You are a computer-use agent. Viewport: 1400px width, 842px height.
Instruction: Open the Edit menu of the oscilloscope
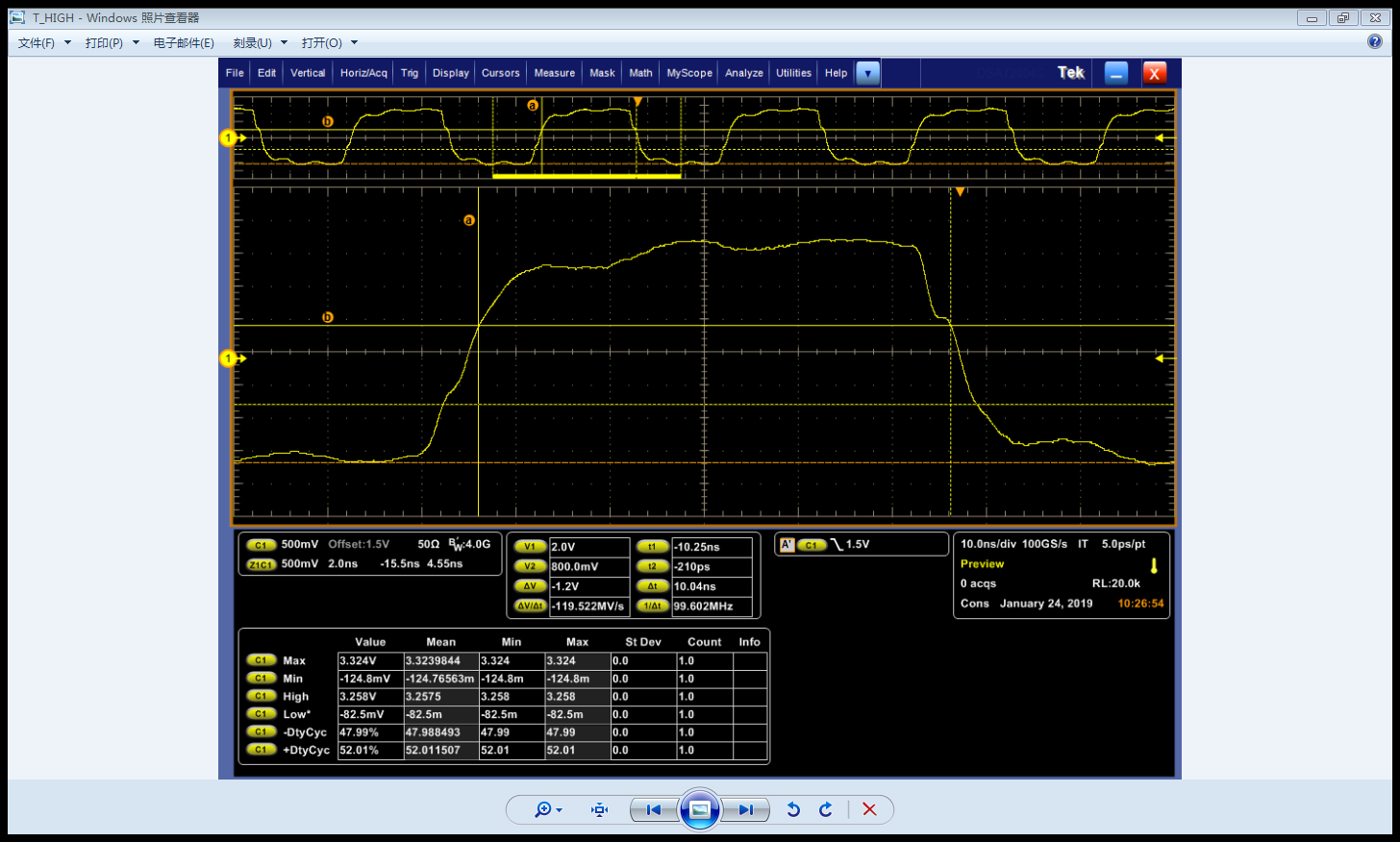[266, 73]
